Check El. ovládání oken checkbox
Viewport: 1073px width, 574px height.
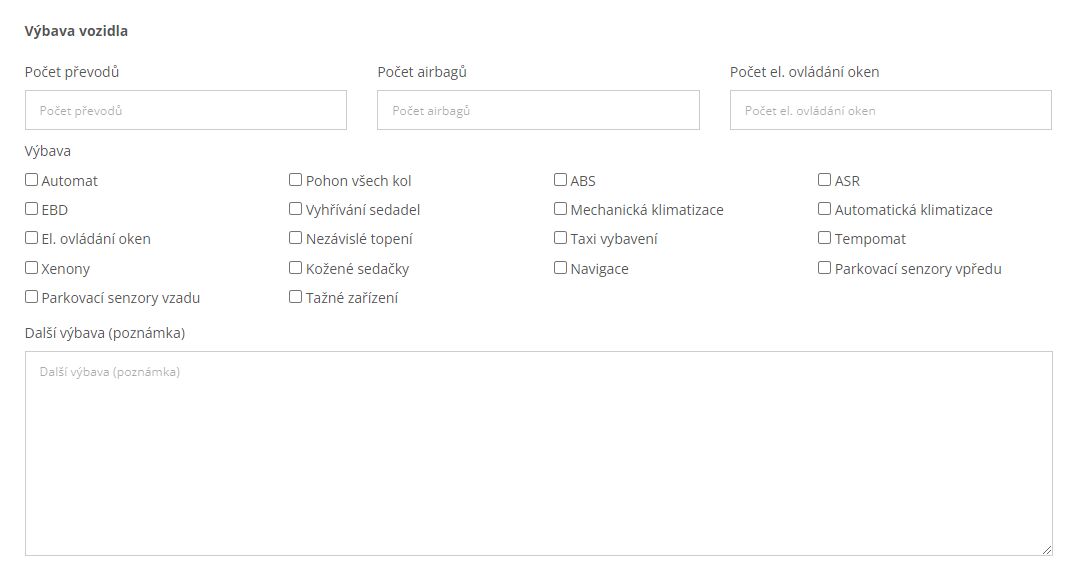click(31, 238)
